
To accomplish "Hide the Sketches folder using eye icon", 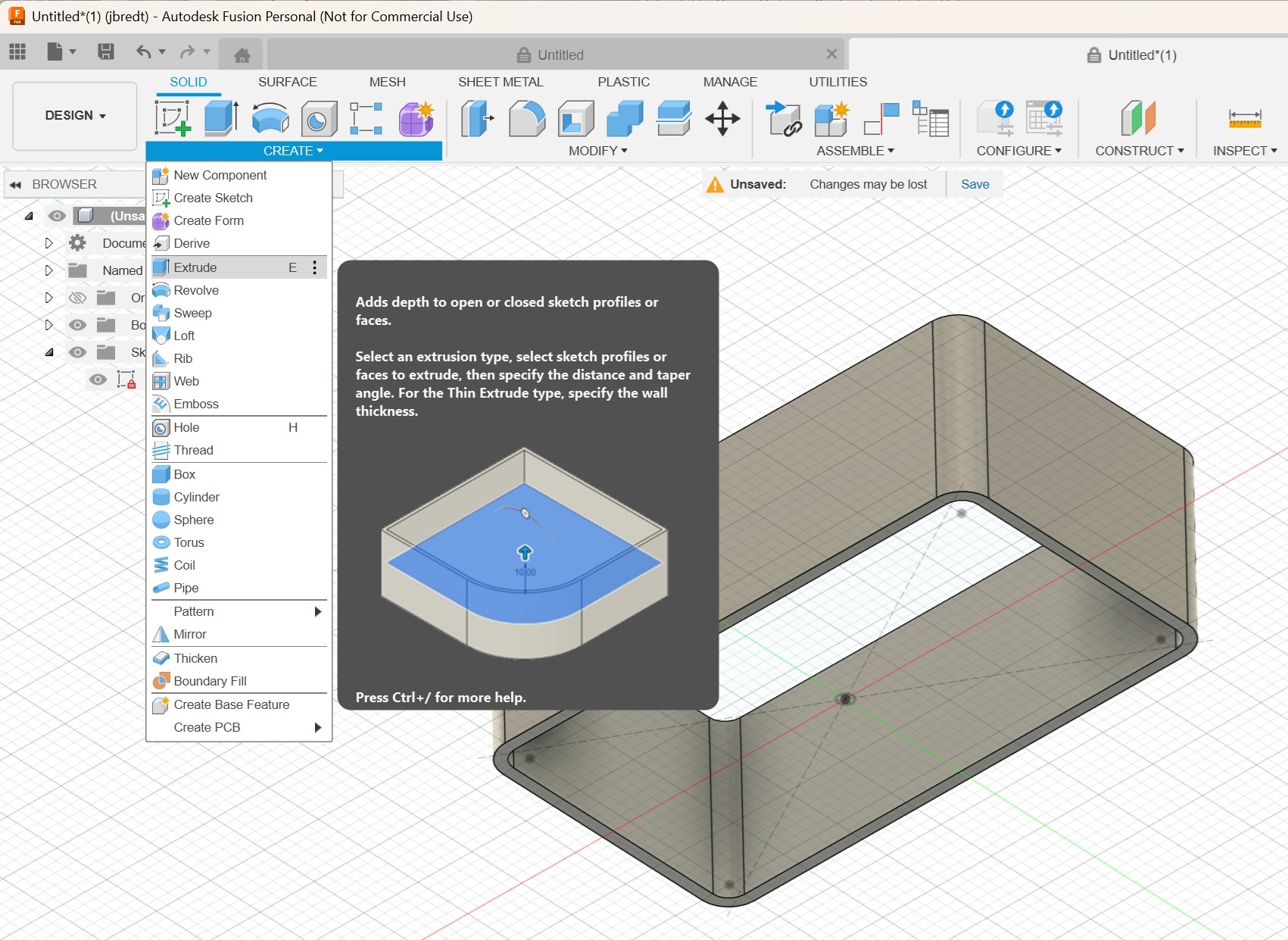I will [77, 352].
